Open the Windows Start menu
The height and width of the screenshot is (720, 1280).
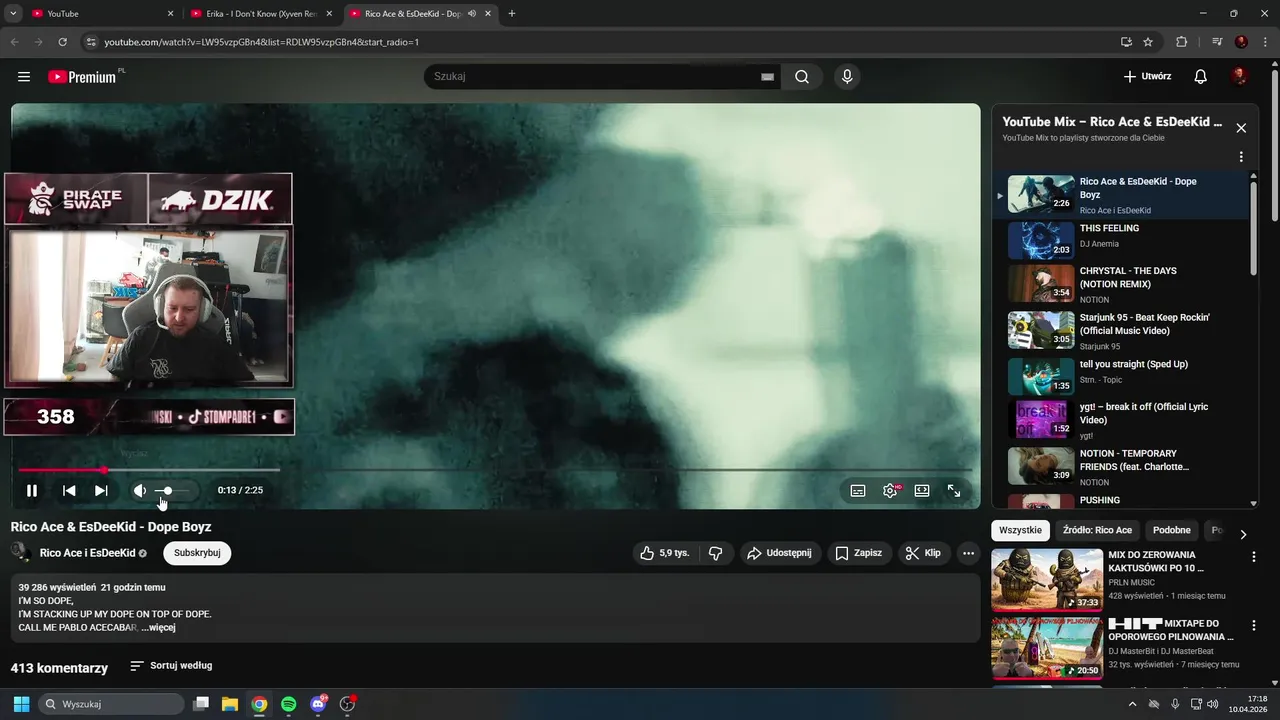pyautogui.click(x=21, y=704)
